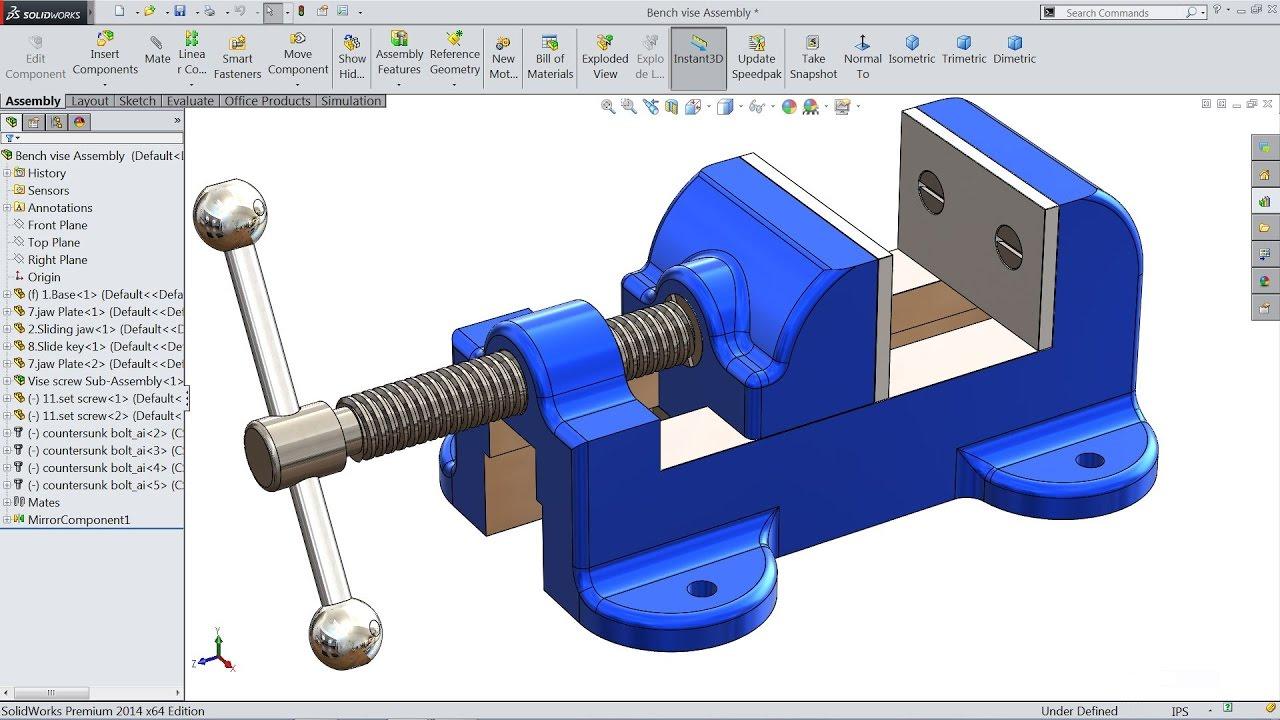Image resolution: width=1280 pixels, height=720 pixels.
Task: Expand MirrorComponent1 node
Action: point(7,520)
